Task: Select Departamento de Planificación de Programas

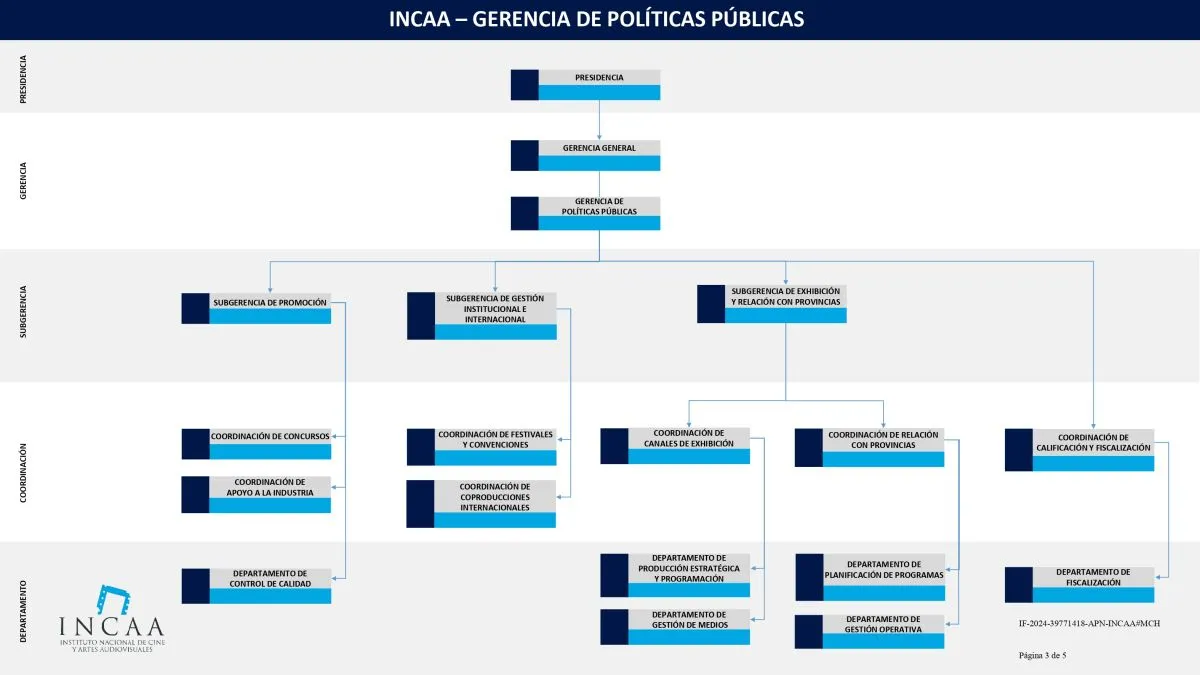Action: tap(870, 577)
